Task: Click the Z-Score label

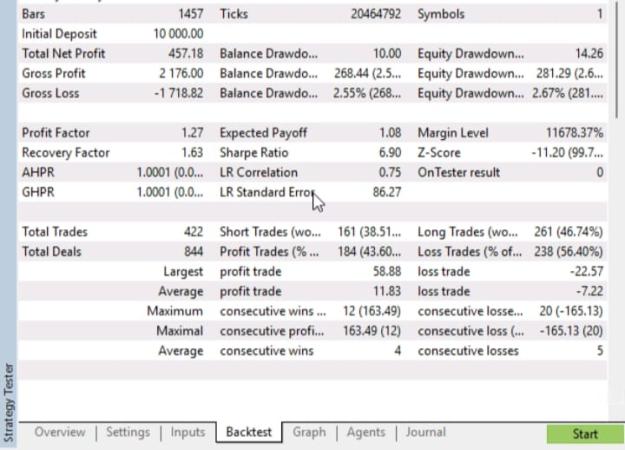Action: (x=439, y=153)
